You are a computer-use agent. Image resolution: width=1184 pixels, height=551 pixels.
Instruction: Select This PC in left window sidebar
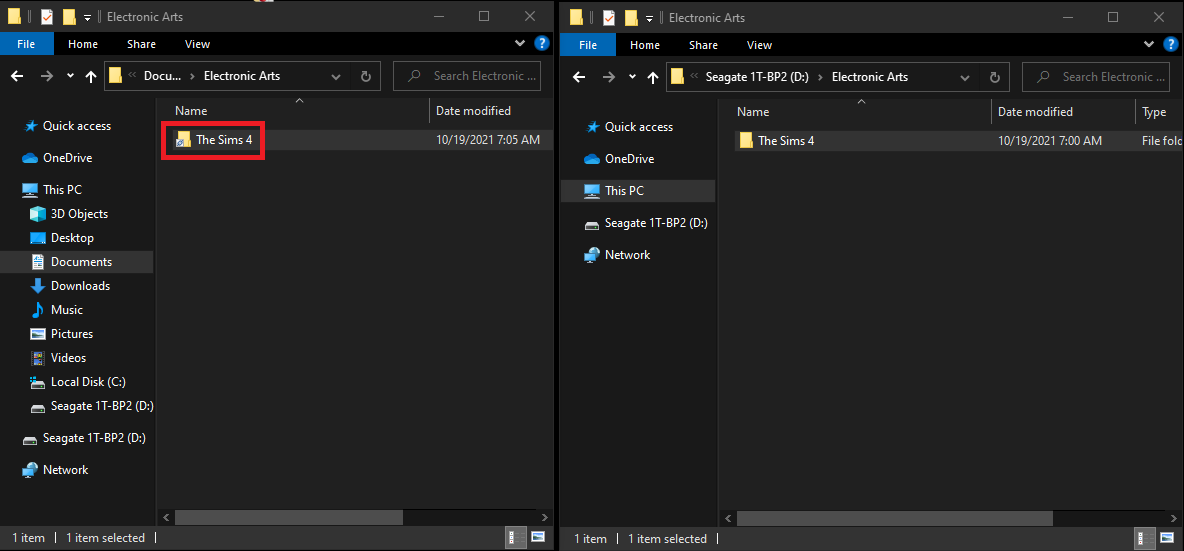[63, 189]
